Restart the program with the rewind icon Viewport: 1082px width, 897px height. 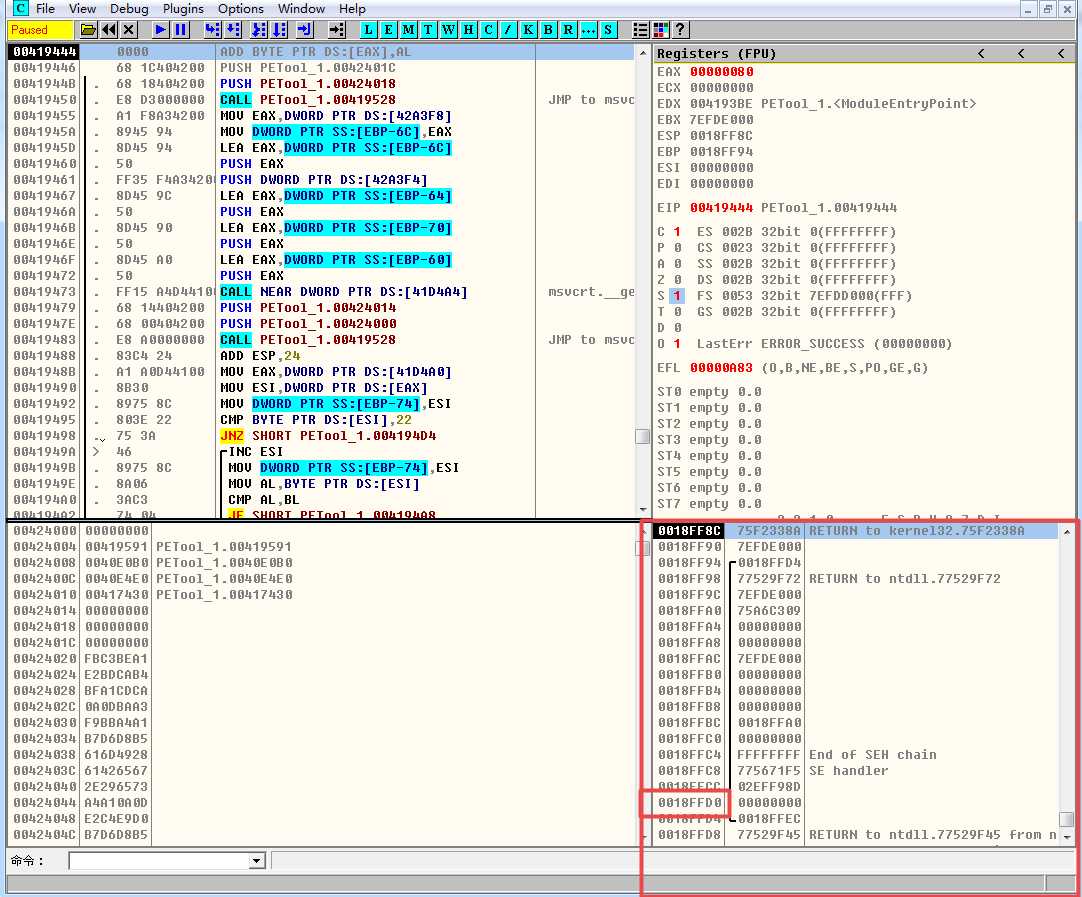(108, 30)
